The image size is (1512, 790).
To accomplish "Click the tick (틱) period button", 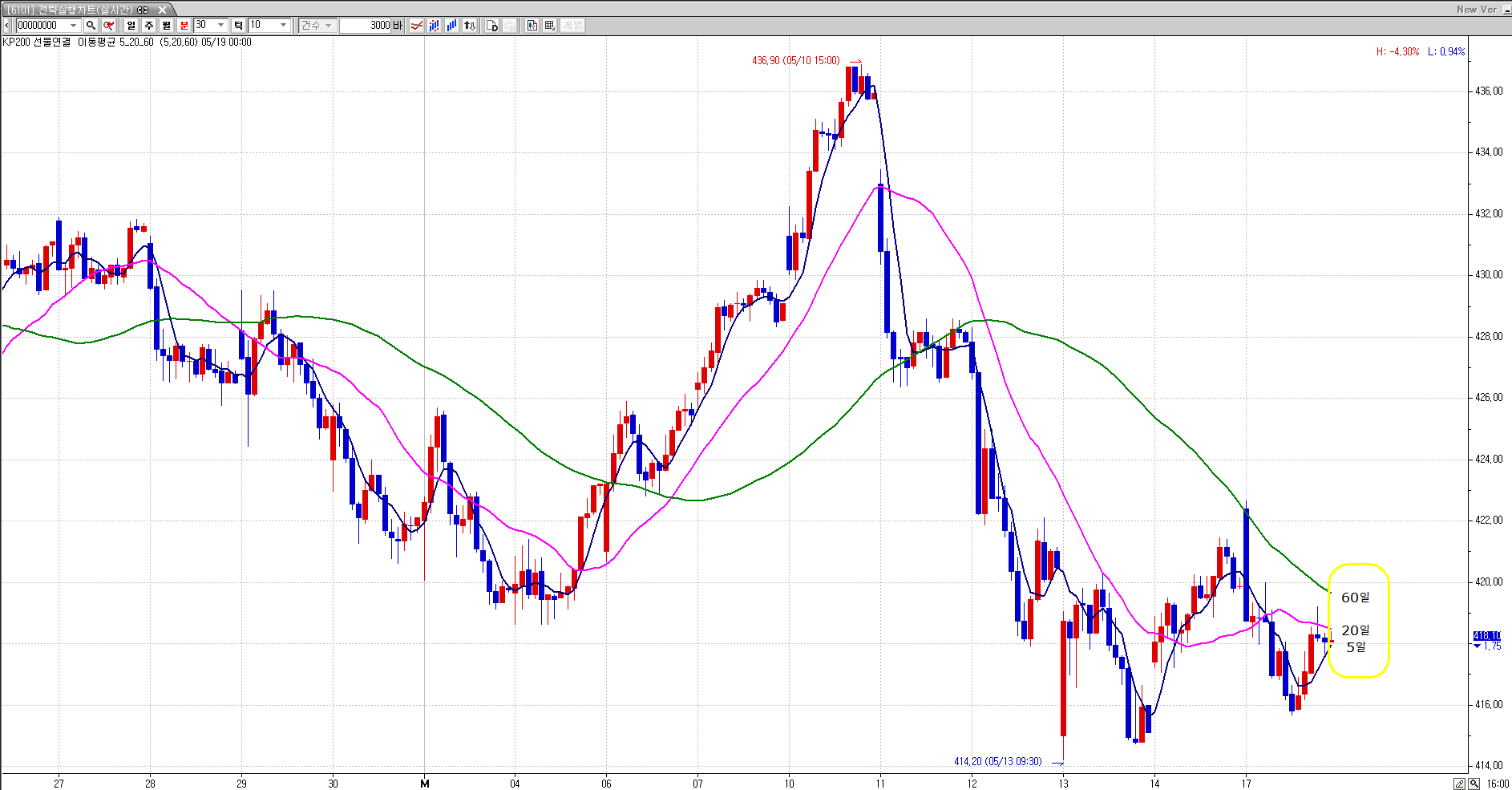I will (x=238, y=26).
